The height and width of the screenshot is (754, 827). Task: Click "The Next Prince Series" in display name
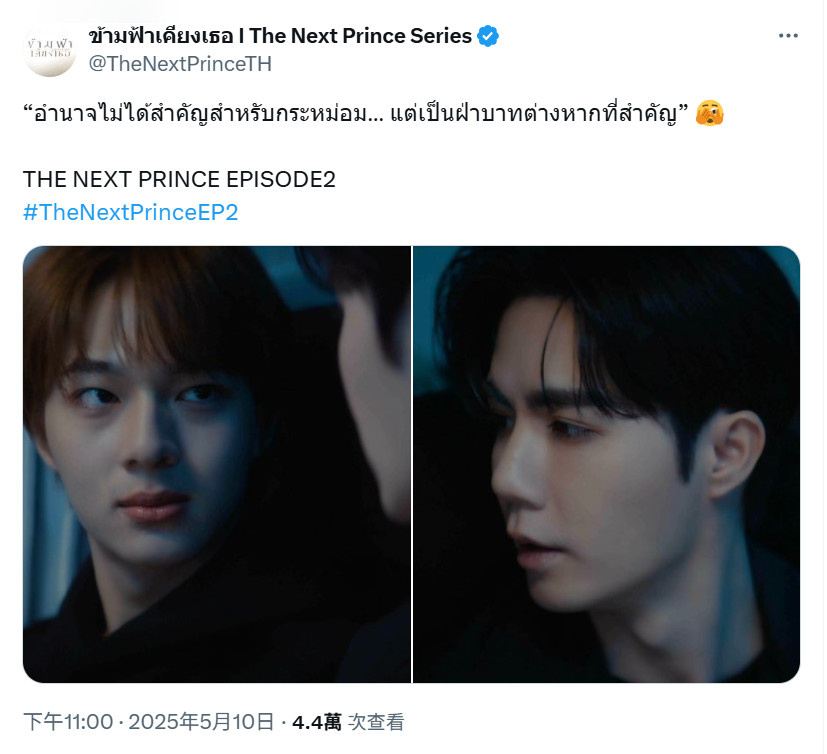361,36
